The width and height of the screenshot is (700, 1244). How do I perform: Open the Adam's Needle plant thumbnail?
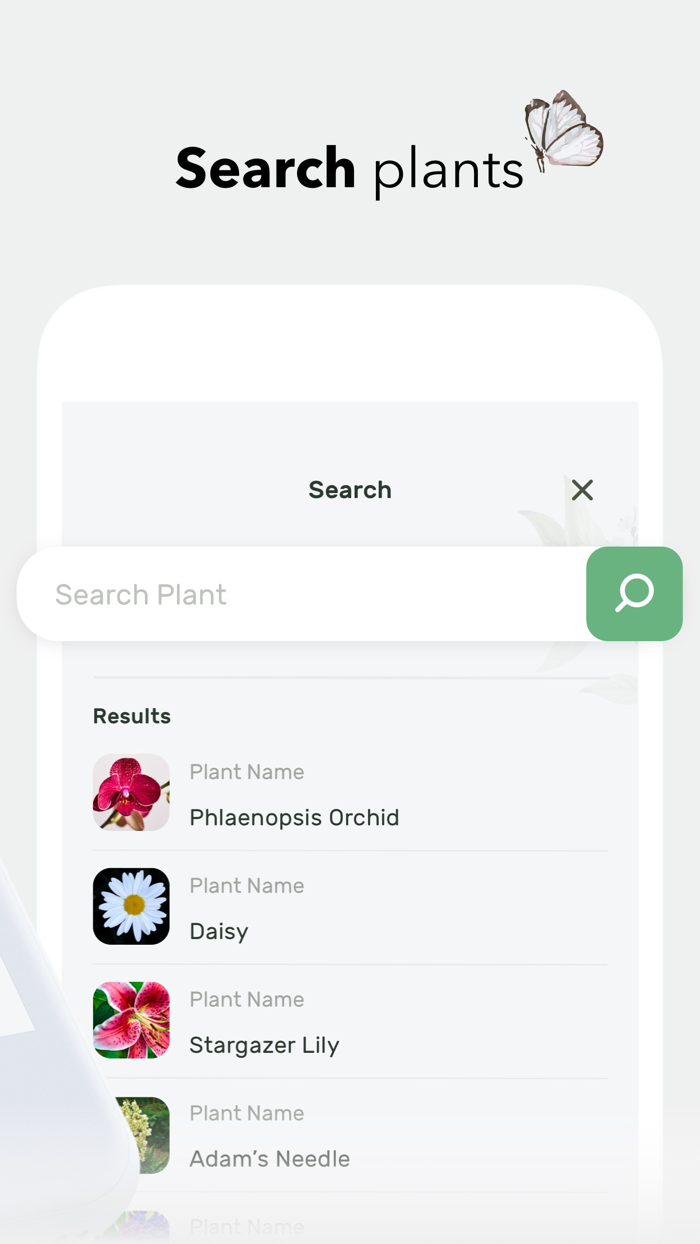131,1134
